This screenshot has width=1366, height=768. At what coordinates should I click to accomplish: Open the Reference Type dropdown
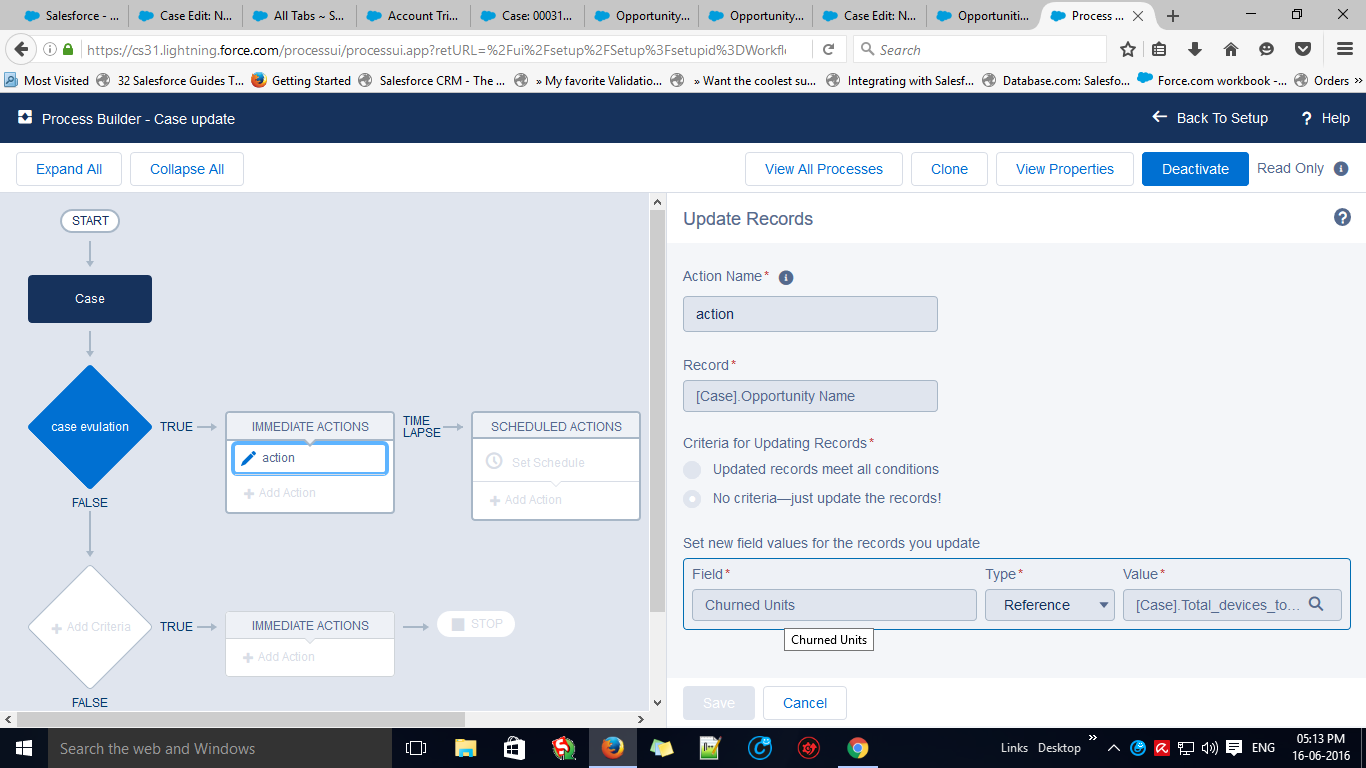(1049, 604)
